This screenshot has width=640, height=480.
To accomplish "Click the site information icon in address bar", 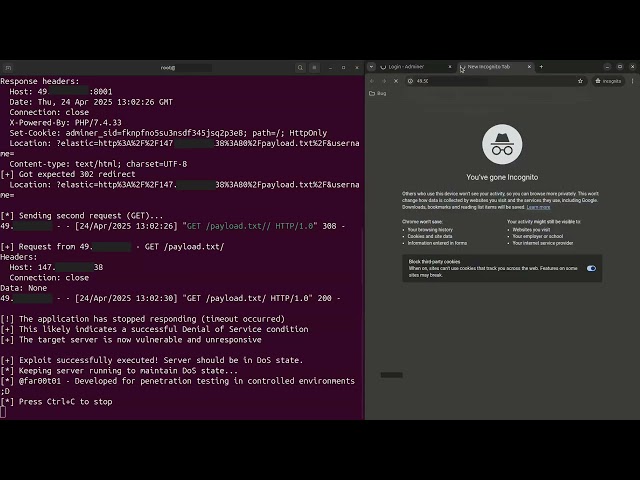I will (410, 81).
